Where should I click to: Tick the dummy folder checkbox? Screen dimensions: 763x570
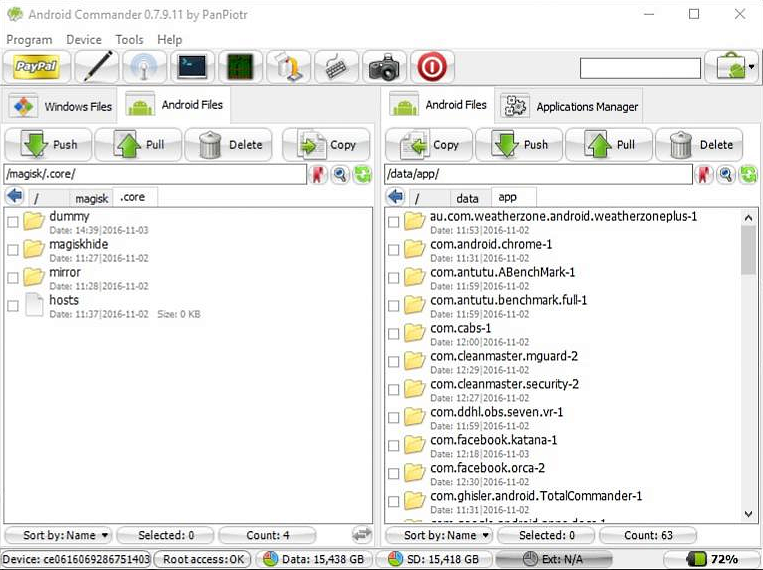tap(13, 222)
